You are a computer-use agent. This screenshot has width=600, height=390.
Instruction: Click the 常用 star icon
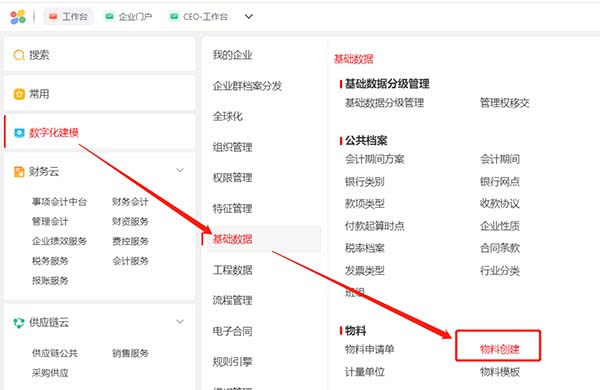[x=19, y=94]
